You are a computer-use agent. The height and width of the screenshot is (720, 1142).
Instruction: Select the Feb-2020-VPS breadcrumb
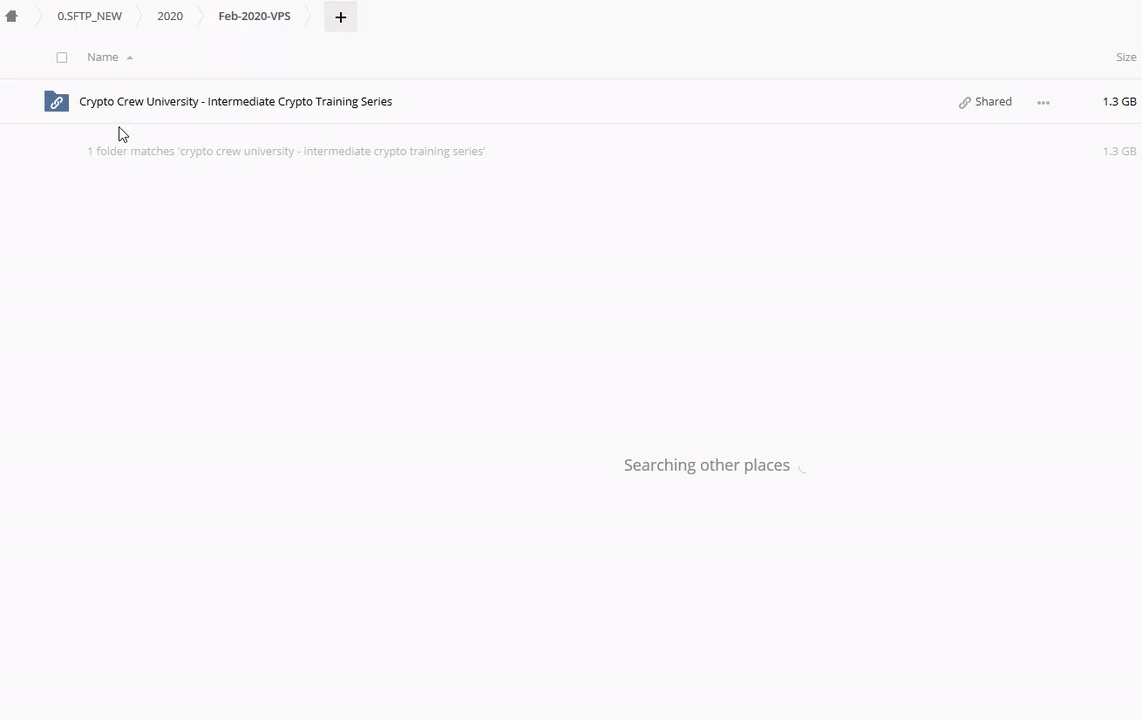click(x=254, y=16)
